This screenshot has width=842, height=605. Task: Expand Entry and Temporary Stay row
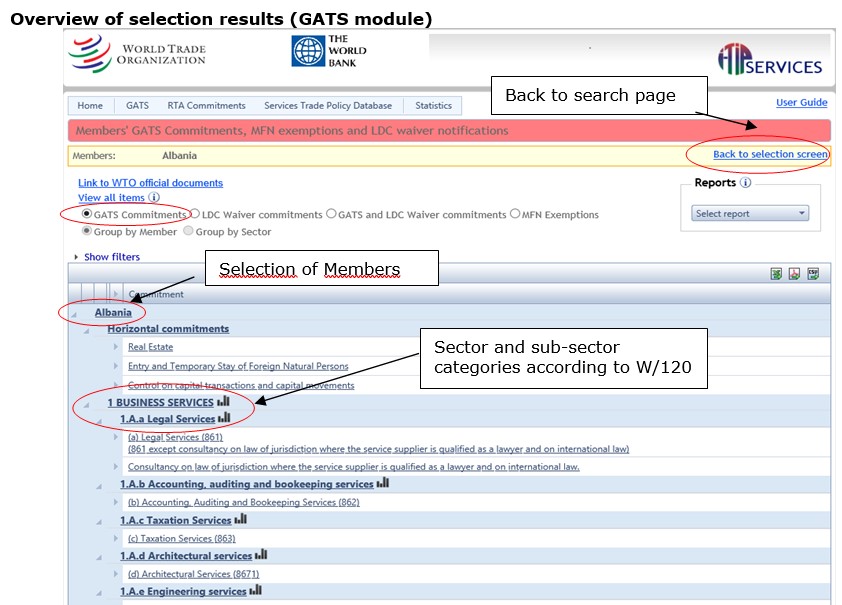[x=115, y=366]
